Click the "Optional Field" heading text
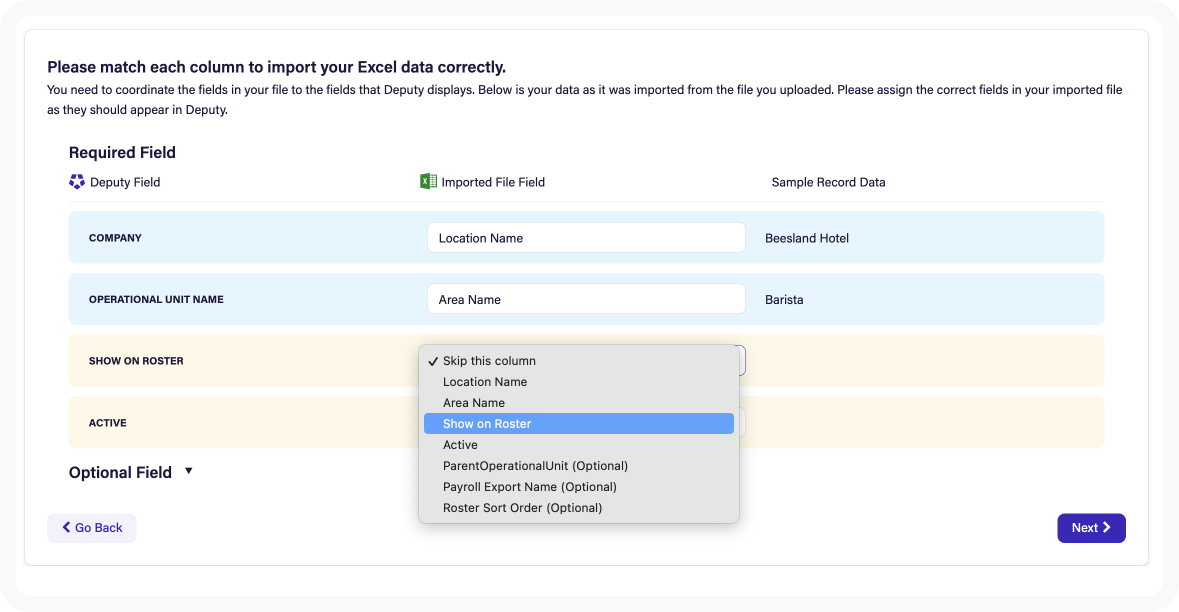 (120, 473)
